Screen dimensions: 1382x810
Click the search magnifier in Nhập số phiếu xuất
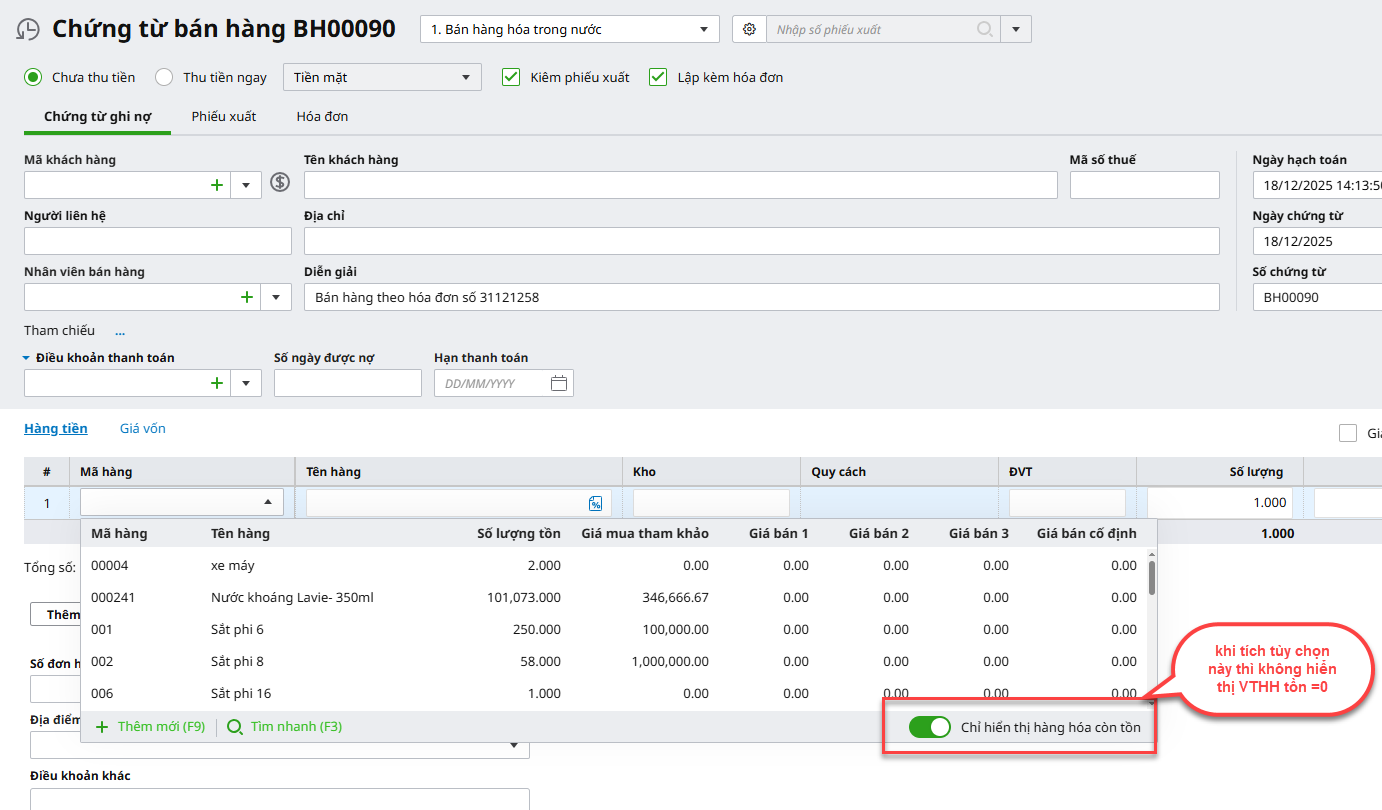(x=985, y=30)
